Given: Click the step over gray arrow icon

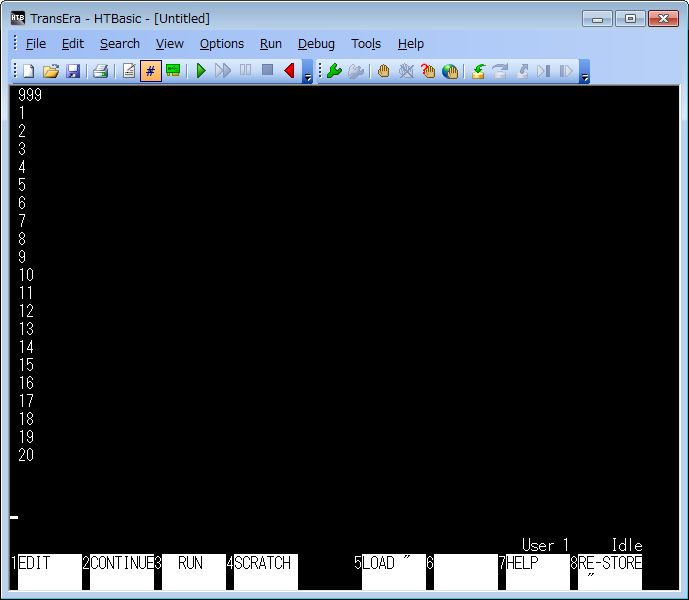Looking at the screenshot, I should [500, 71].
